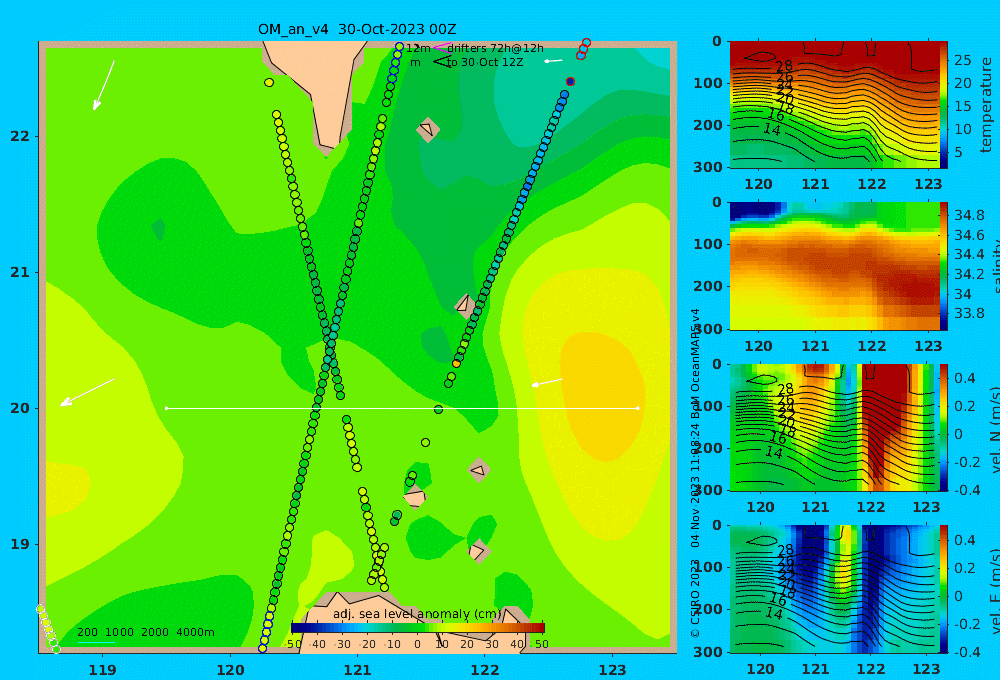This screenshot has width=1000, height=680.
Task: Click longitude label 123 under the main map
Action: [613, 670]
